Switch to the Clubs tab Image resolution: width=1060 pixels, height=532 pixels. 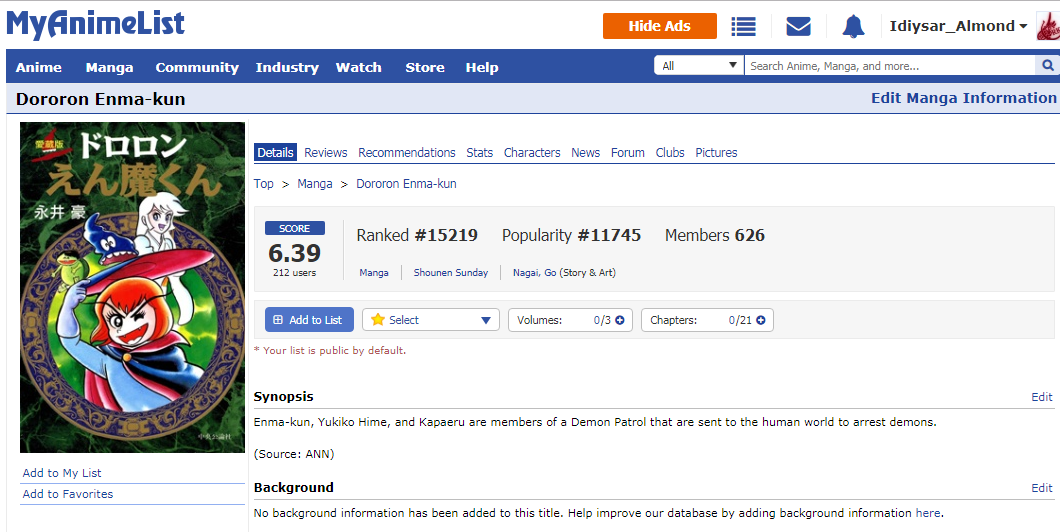[670, 153]
